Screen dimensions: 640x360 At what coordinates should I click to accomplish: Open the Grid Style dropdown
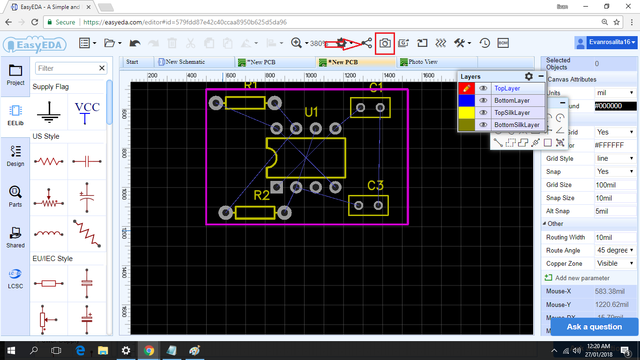615,158
